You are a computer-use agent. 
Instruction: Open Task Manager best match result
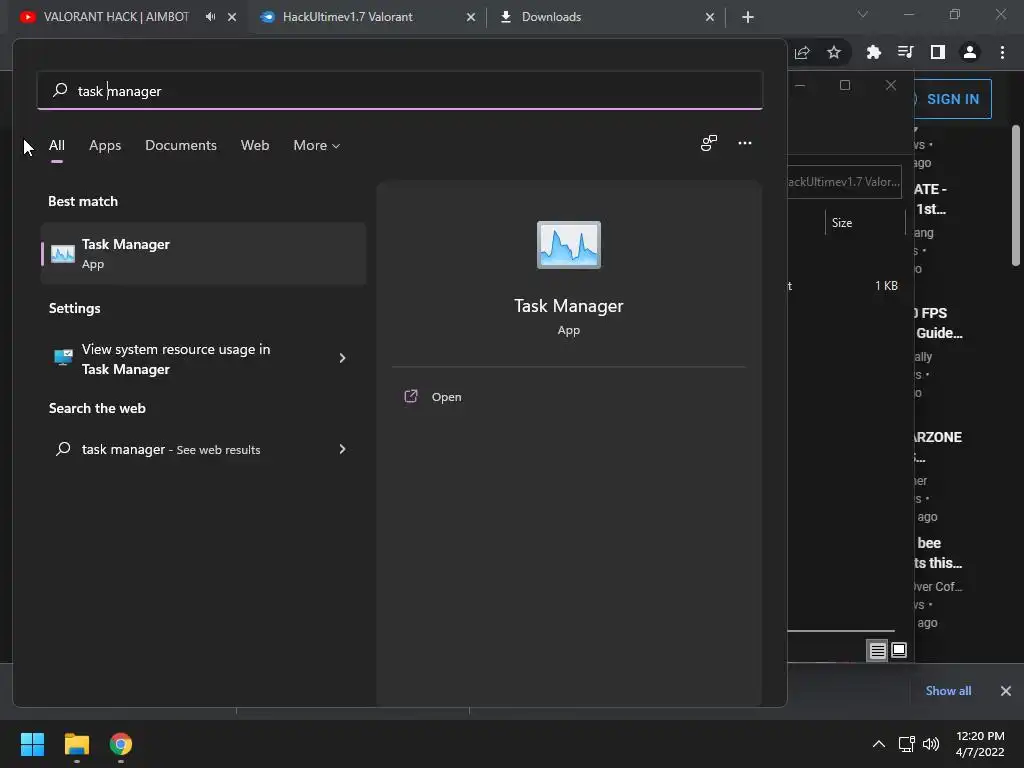pyautogui.click(x=203, y=253)
